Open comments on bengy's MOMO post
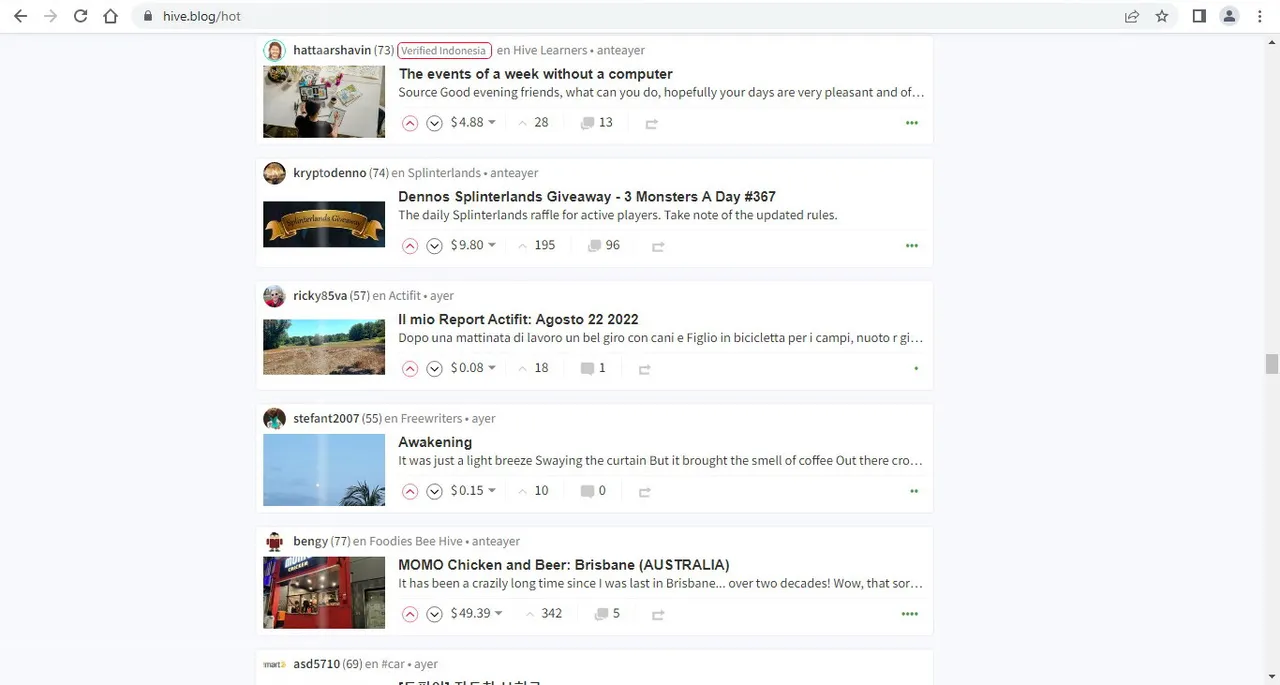 pyautogui.click(x=607, y=613)
